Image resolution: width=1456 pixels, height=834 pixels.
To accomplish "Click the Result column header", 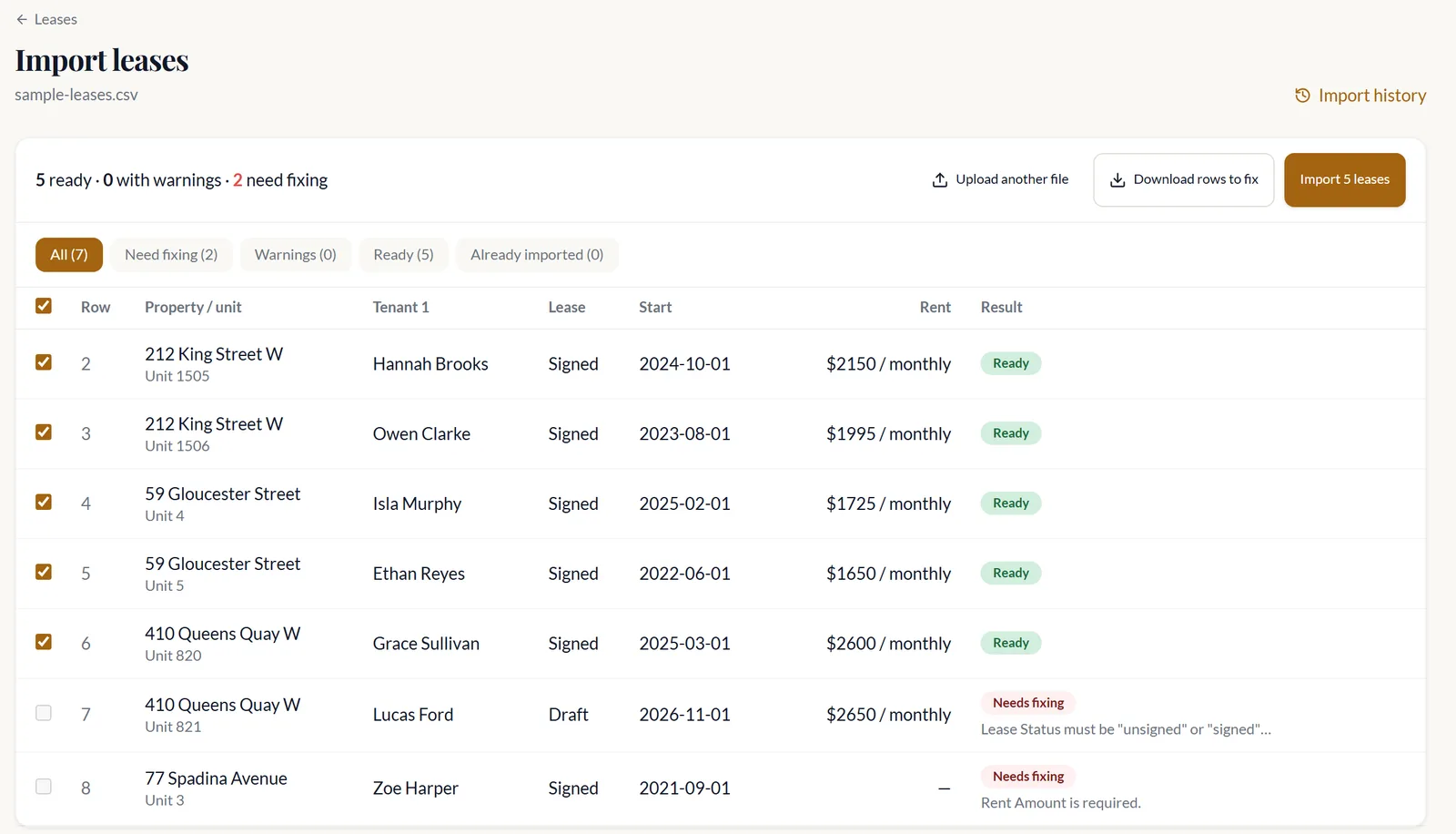I will (x=1001, y=308).
